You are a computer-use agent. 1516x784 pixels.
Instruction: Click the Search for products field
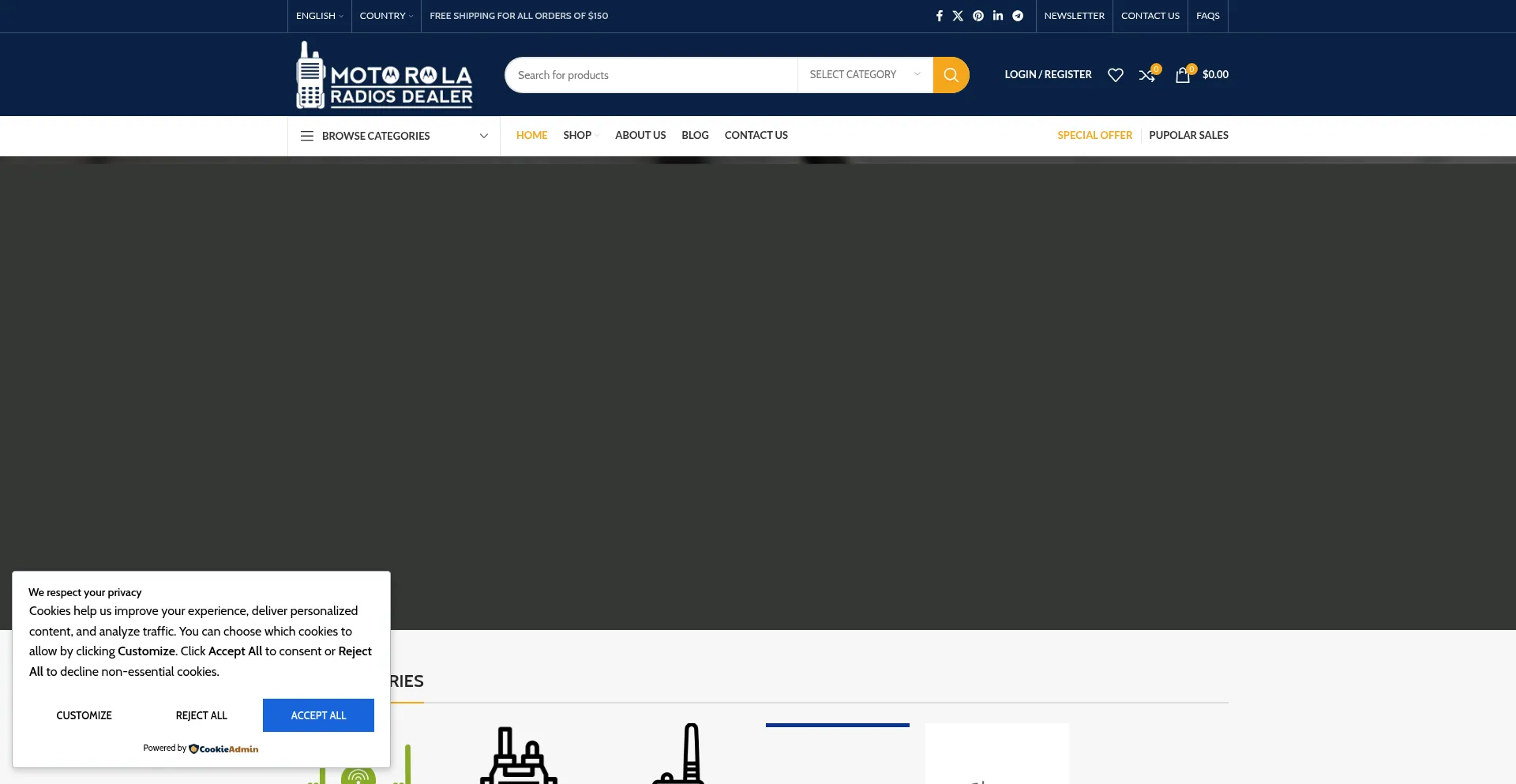(x=651, y=75)
